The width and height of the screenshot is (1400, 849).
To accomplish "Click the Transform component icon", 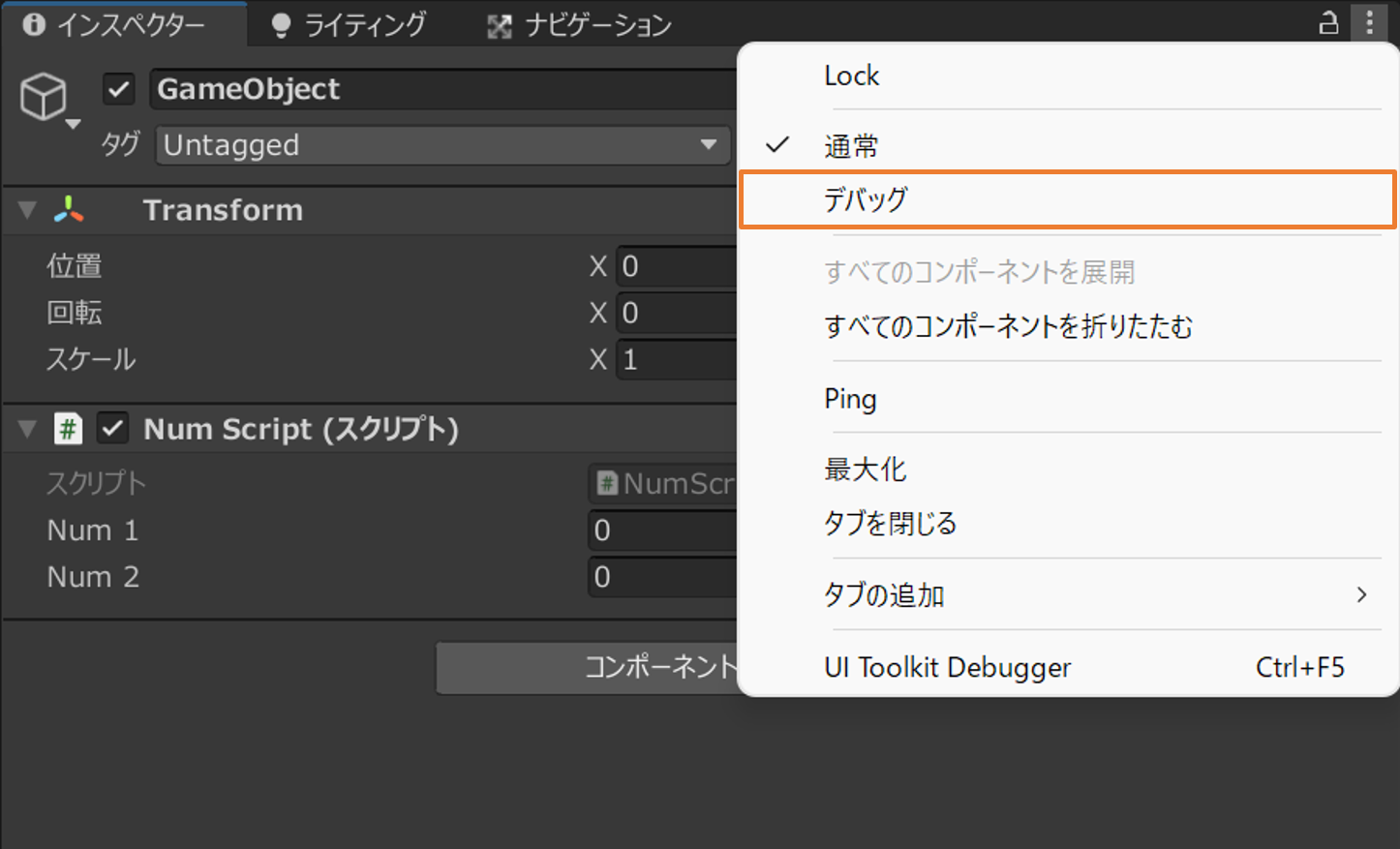I will click(x=67, y=209).
